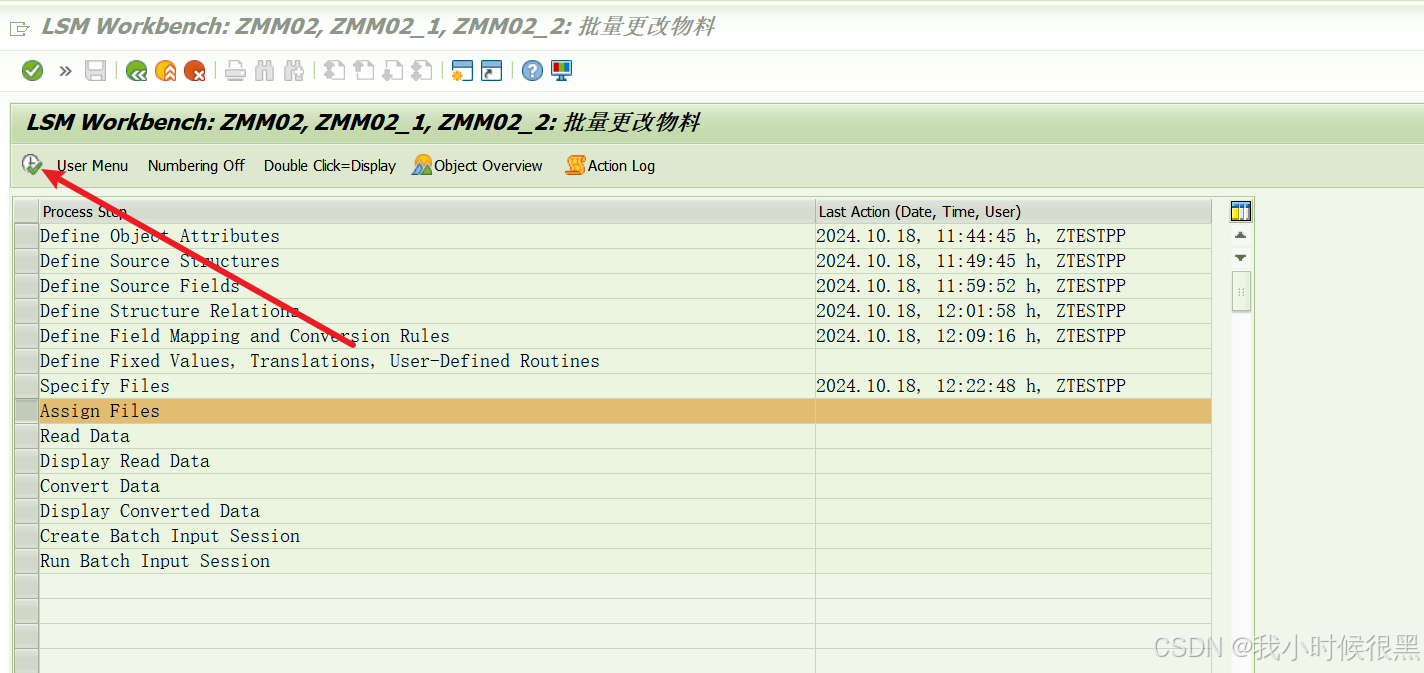Click row selector beside Read Data
1424x673 pixels.
pyautogui.click(x=26, y=436)
